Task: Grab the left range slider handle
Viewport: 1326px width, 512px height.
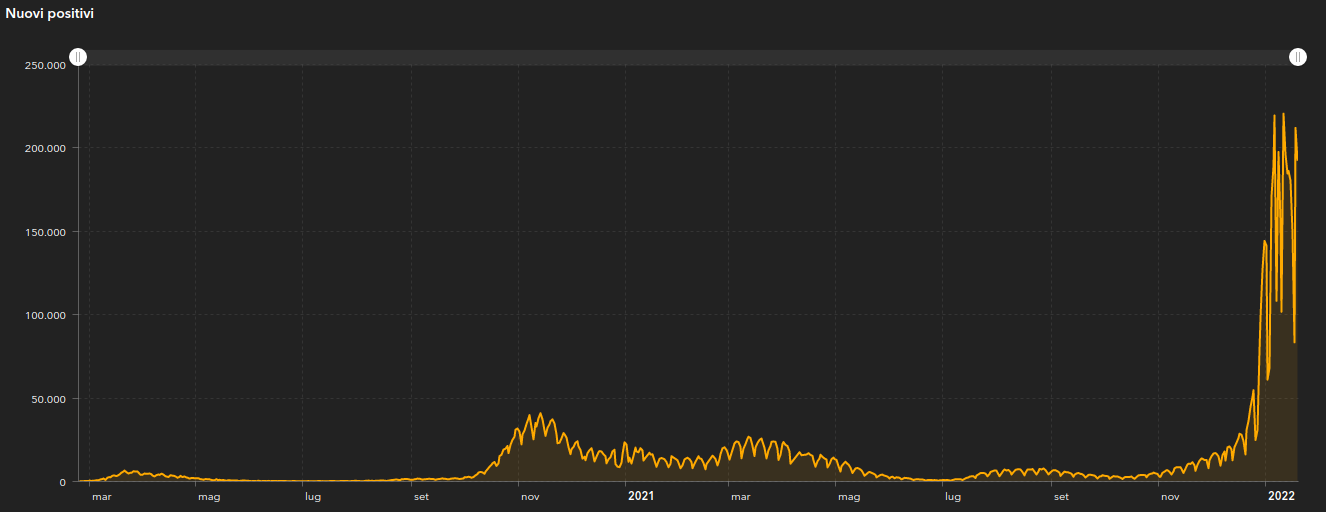Action: coord(78,57)
